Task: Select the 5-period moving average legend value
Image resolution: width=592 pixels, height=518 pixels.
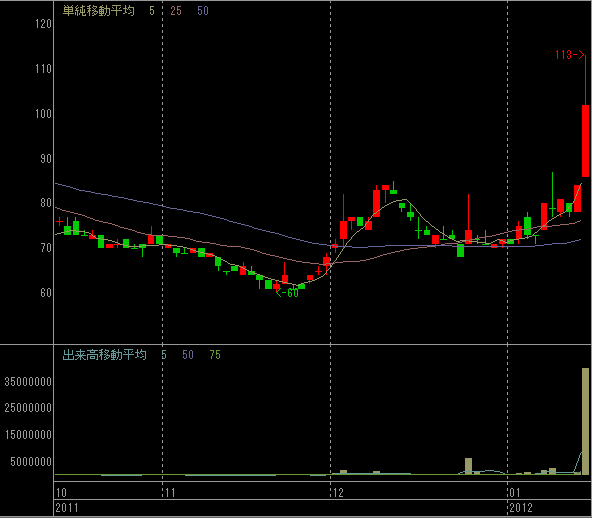Action: click(152, 11)
